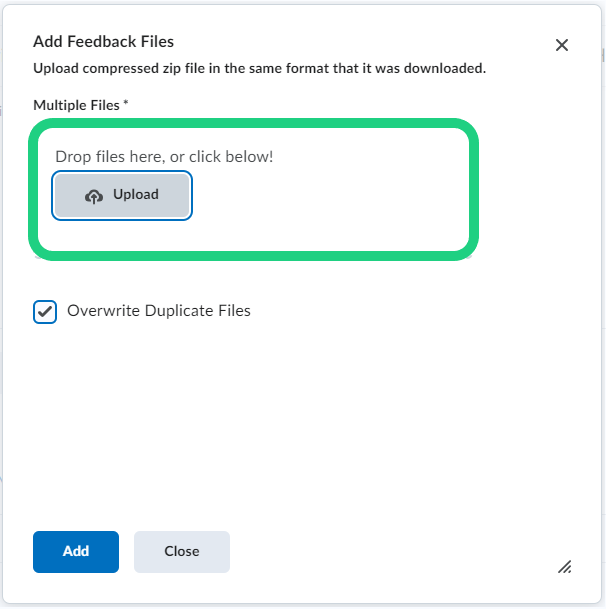The image size is (606, 609).
Task: Click the cloud upload icon
Action: (94, 196)
